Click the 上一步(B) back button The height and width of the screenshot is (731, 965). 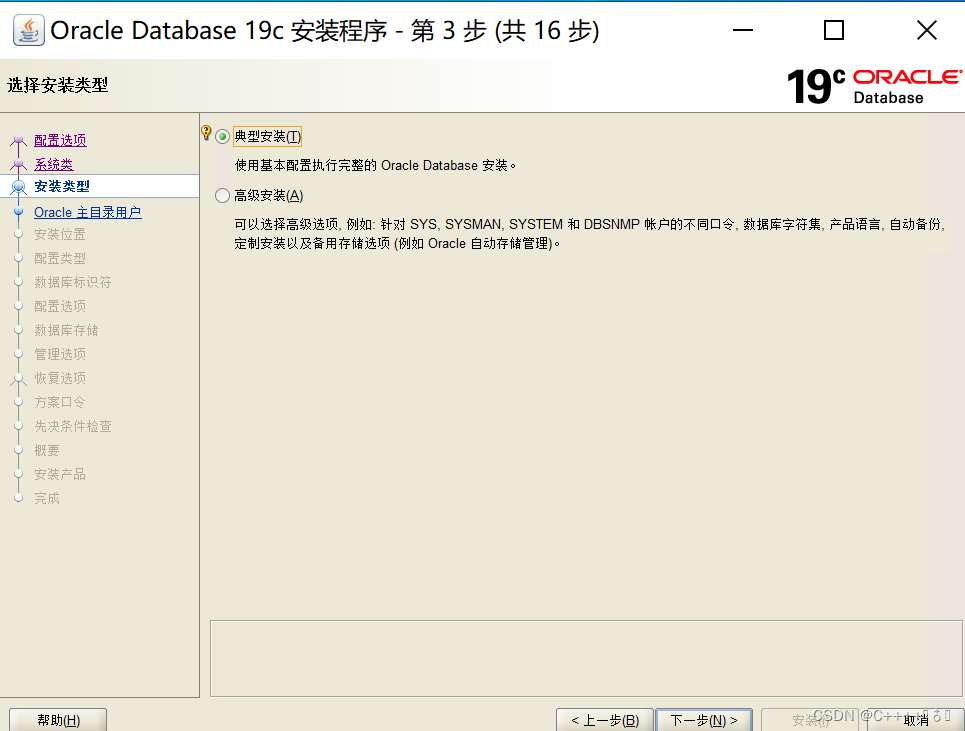point(604,720)
